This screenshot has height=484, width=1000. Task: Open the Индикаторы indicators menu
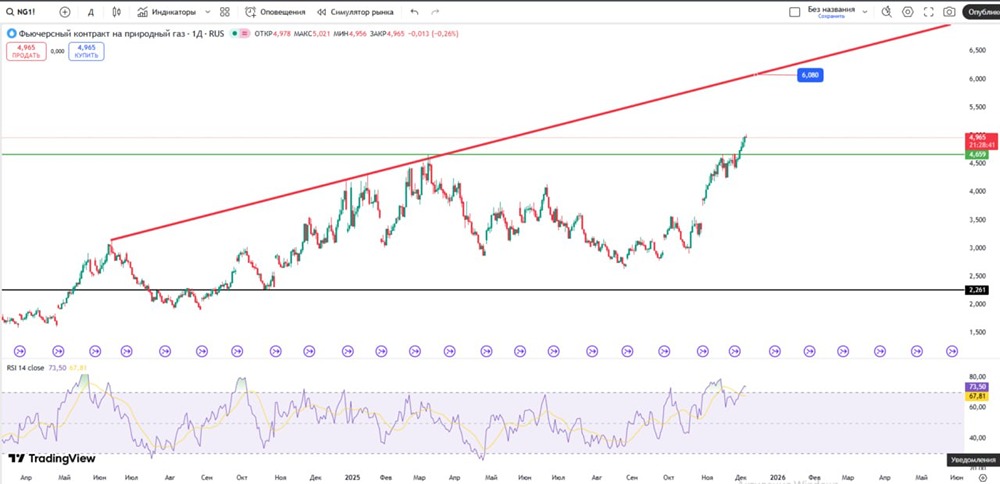pos(167,12)
